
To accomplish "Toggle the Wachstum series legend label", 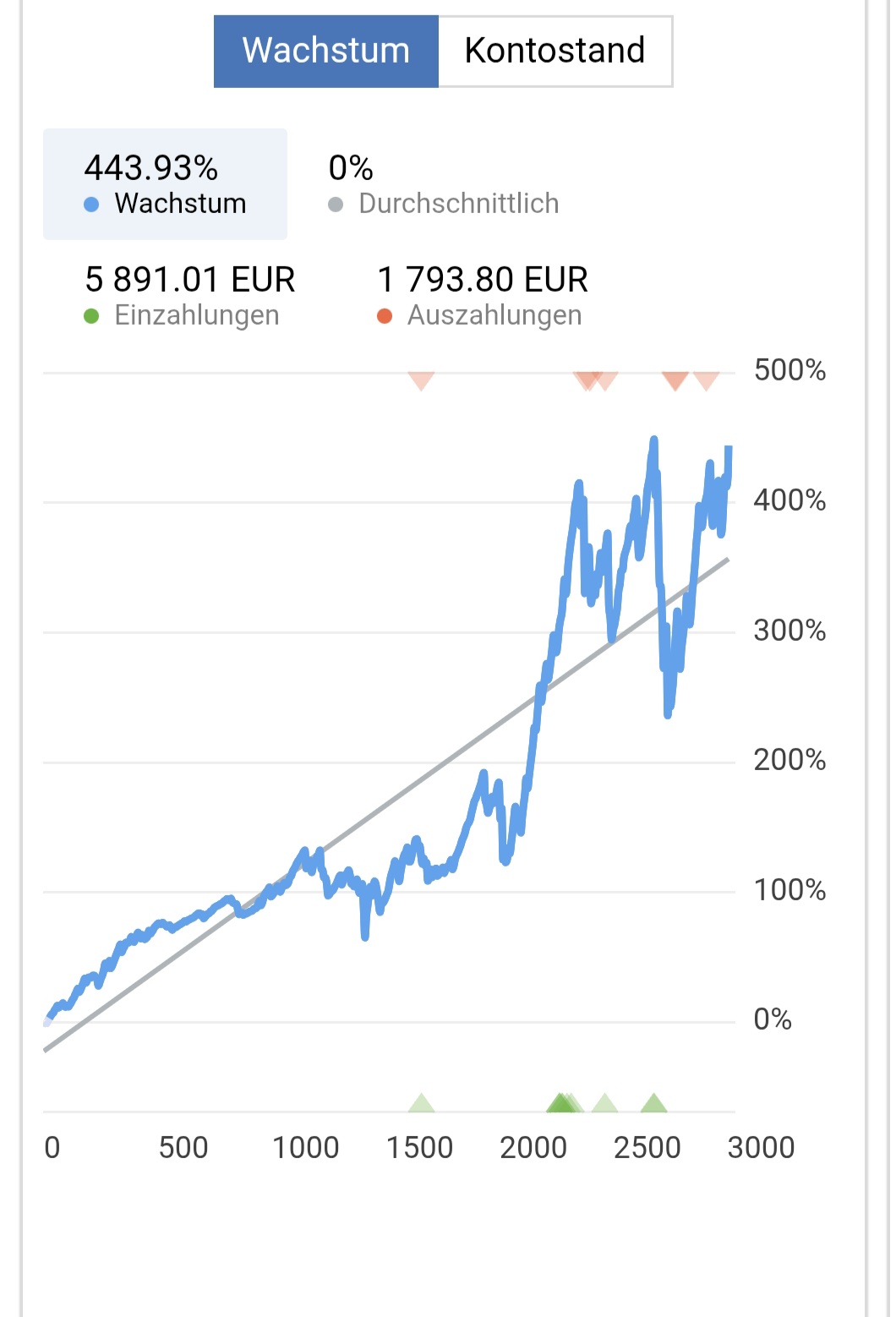I will point(180,204).
